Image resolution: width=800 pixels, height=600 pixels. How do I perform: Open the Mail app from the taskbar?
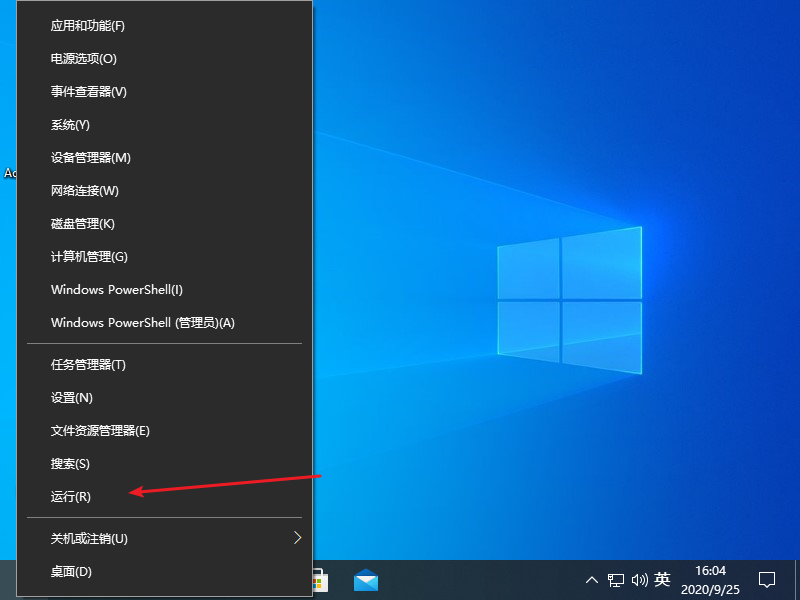[x=364, y=579]
